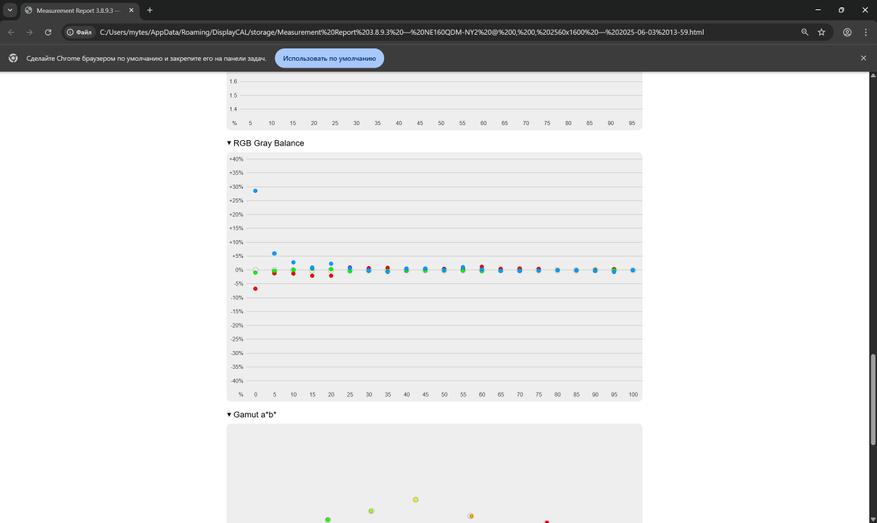Image resolution: width=877 pixels, height=523 pixels.
Task: Click the file info chip in the address bar
Action: [x=79, y=32]
